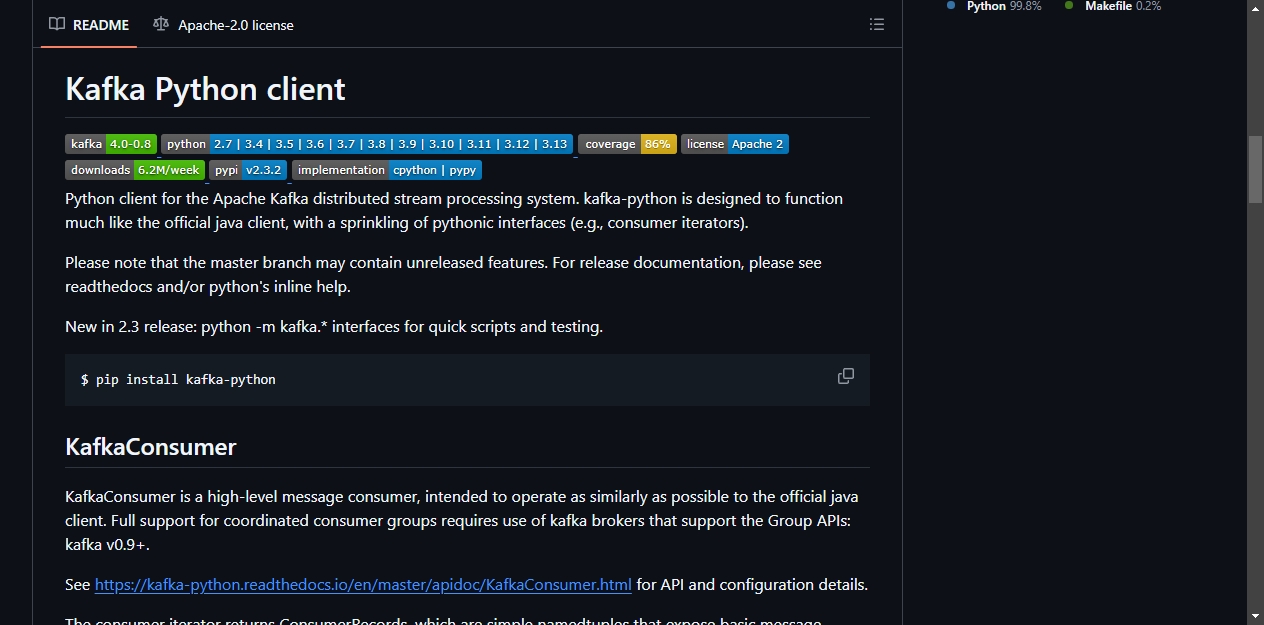The width and height of the screenshot is (1264, 625).
Task: Open the KafkaConsumer readthedocs link
Action: pos(363,584)
